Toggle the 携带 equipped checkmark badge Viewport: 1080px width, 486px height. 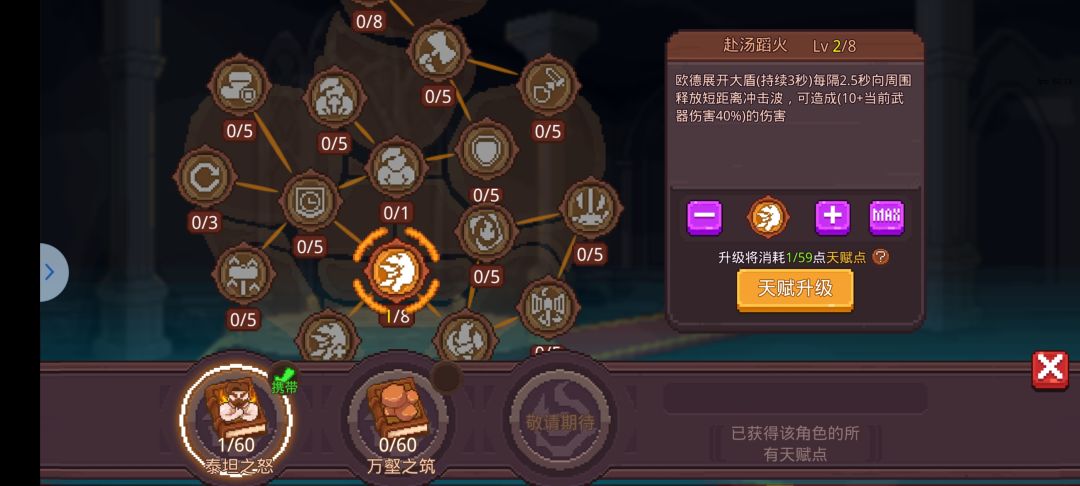(x=284, y=380)
